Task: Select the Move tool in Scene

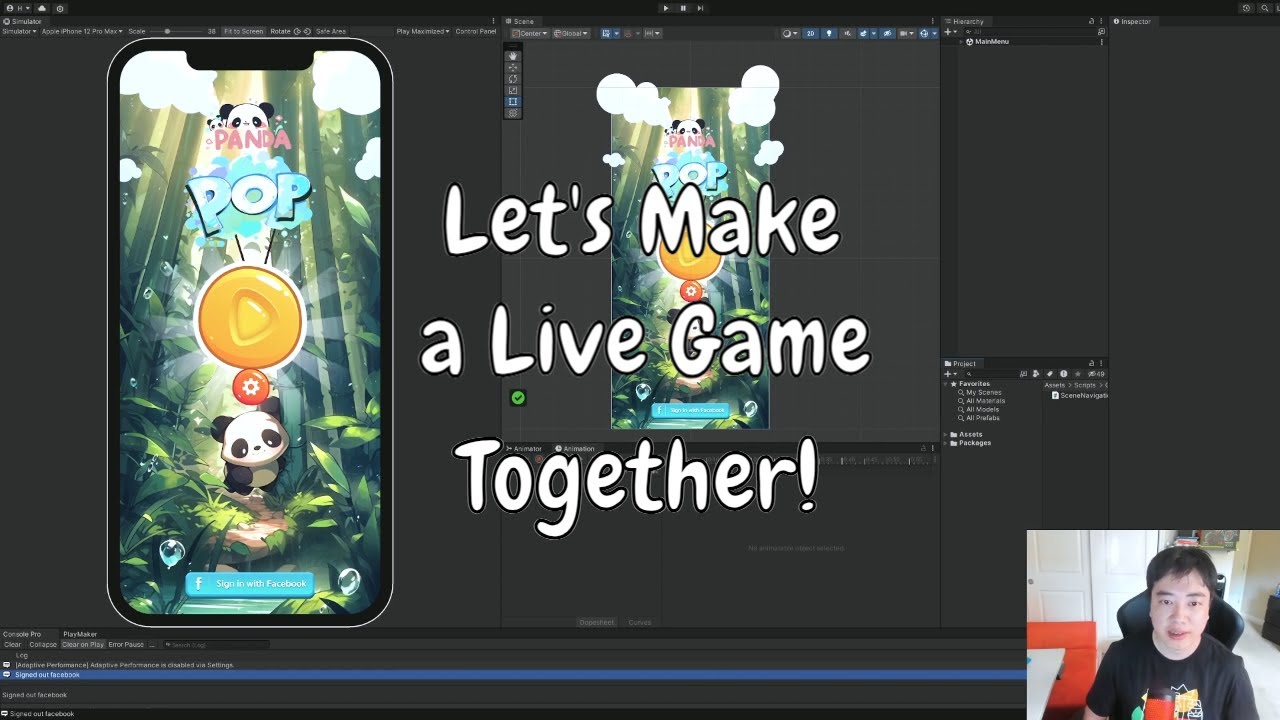Action: coord(513,68)
